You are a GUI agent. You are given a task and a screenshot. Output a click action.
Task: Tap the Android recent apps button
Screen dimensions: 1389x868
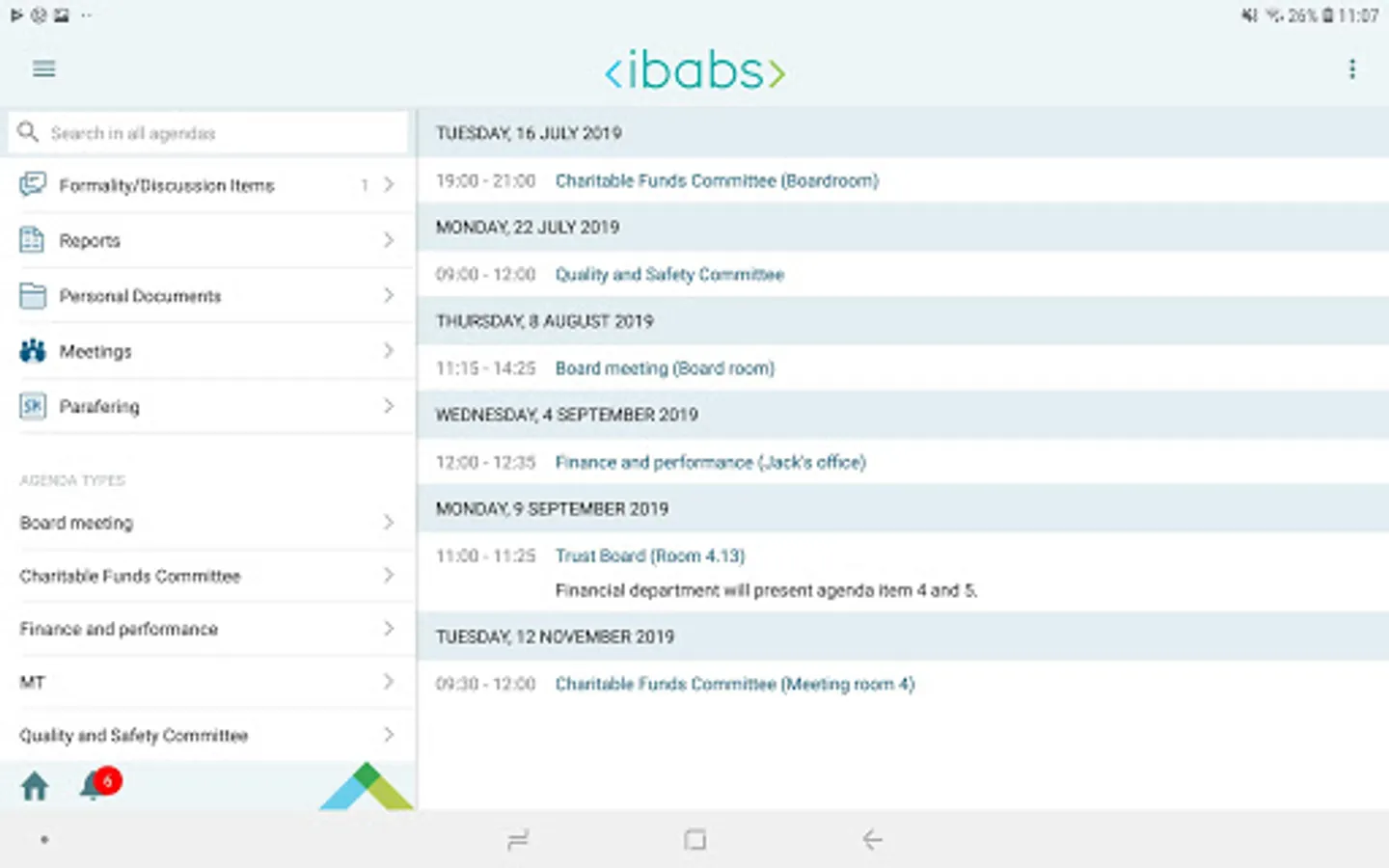(x=518, y=840)
